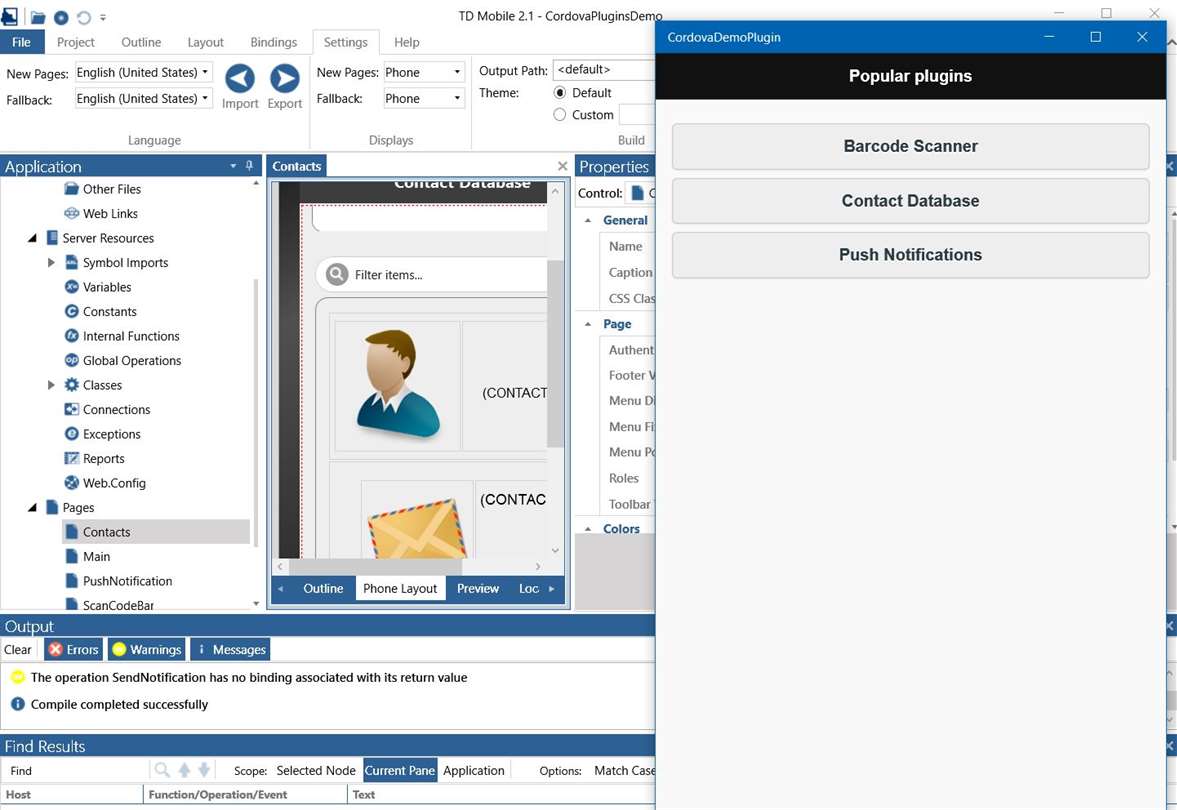Open the Help ribbon tab
The width and height of the screenshot is (1177, 810).
point(407,42)
